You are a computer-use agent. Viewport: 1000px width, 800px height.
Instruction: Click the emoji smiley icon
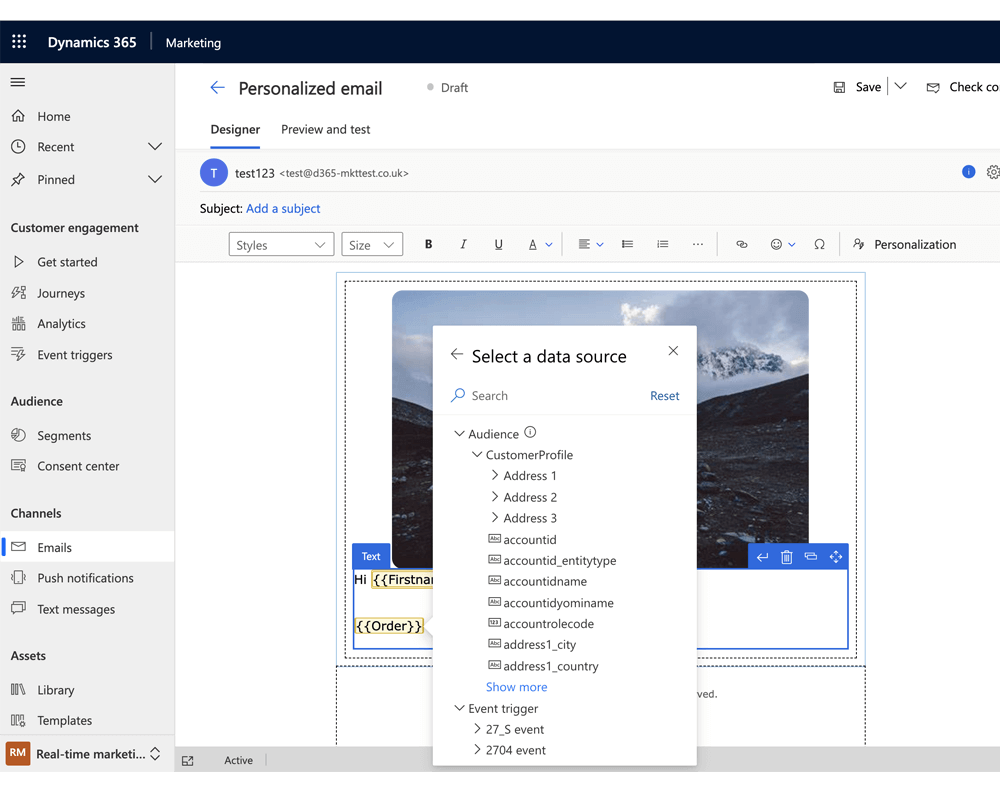776,244
